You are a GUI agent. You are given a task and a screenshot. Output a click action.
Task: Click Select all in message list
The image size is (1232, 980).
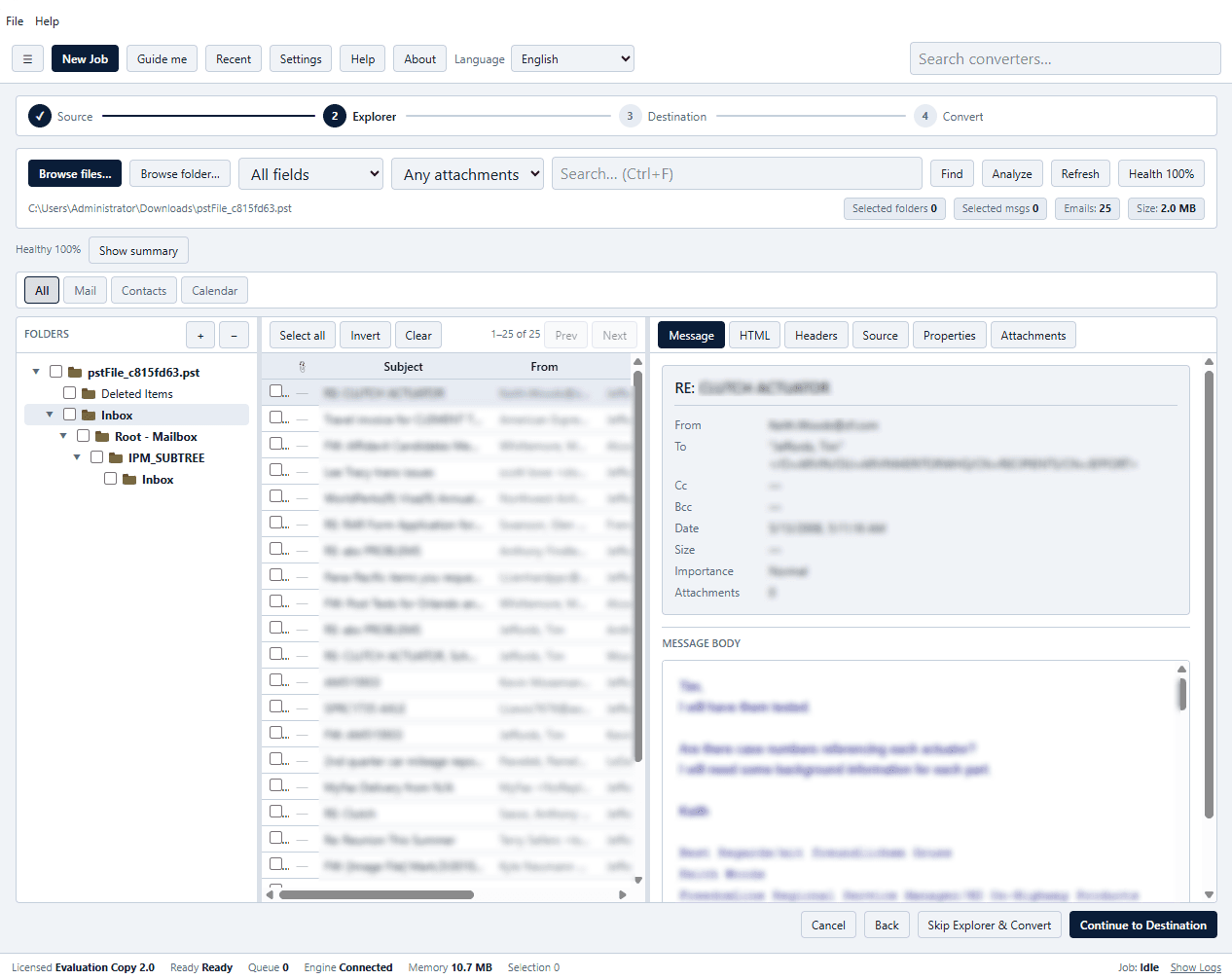coord(303,336)
